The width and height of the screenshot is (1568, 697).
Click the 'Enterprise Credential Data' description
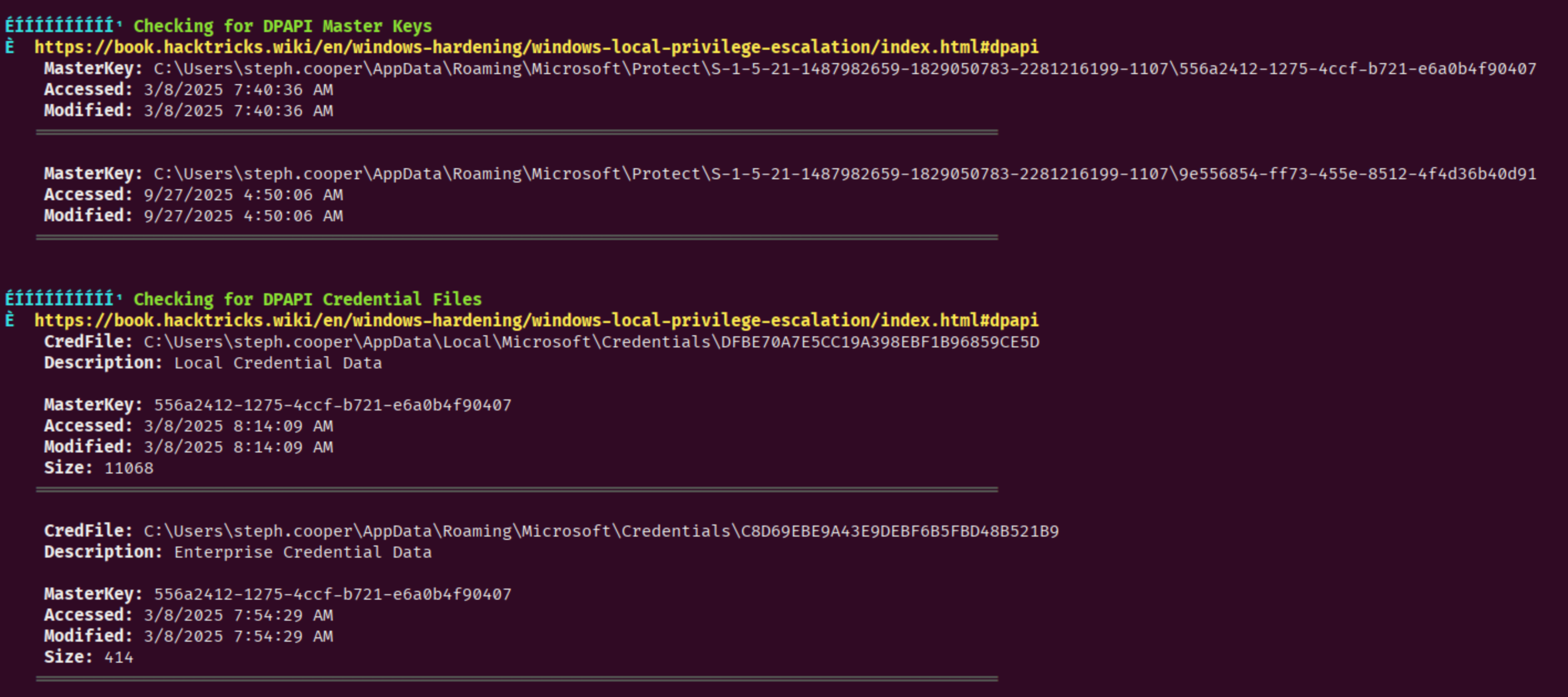pyautogui.click(x=302, y=552)
